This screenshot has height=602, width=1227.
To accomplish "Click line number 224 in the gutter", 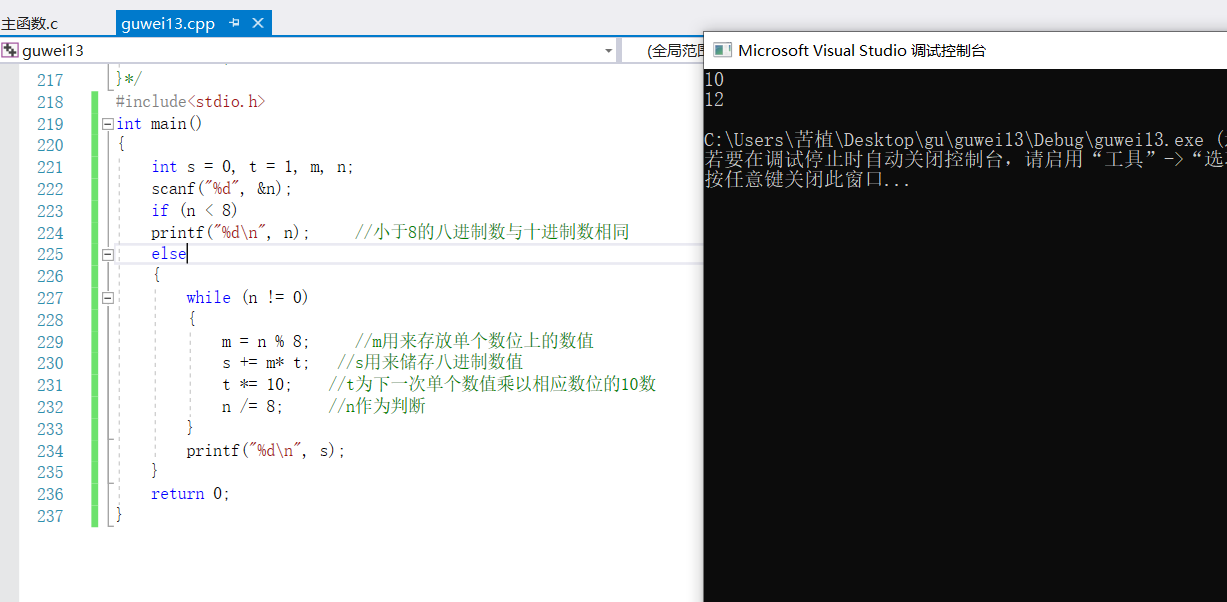I will pos(49,232).
